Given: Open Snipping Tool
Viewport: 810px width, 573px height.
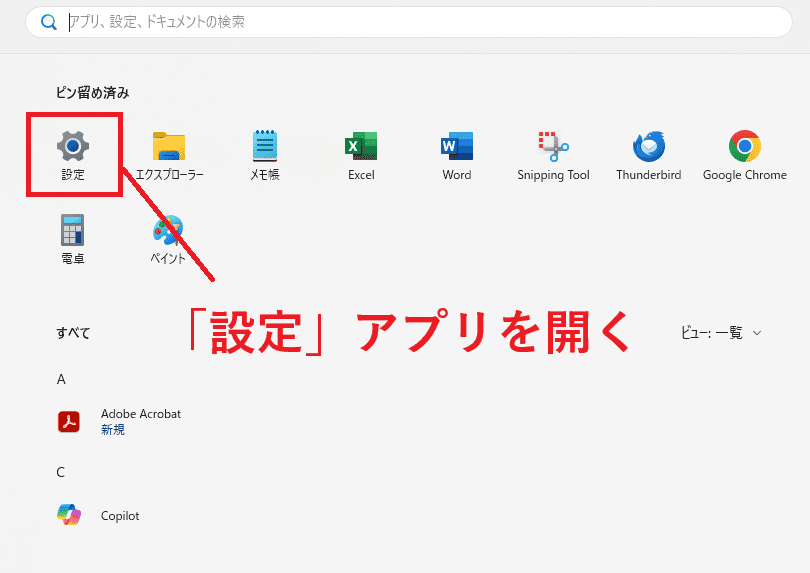Looking at the screenshot, I should pyautogui.click(x=553, y=154).
